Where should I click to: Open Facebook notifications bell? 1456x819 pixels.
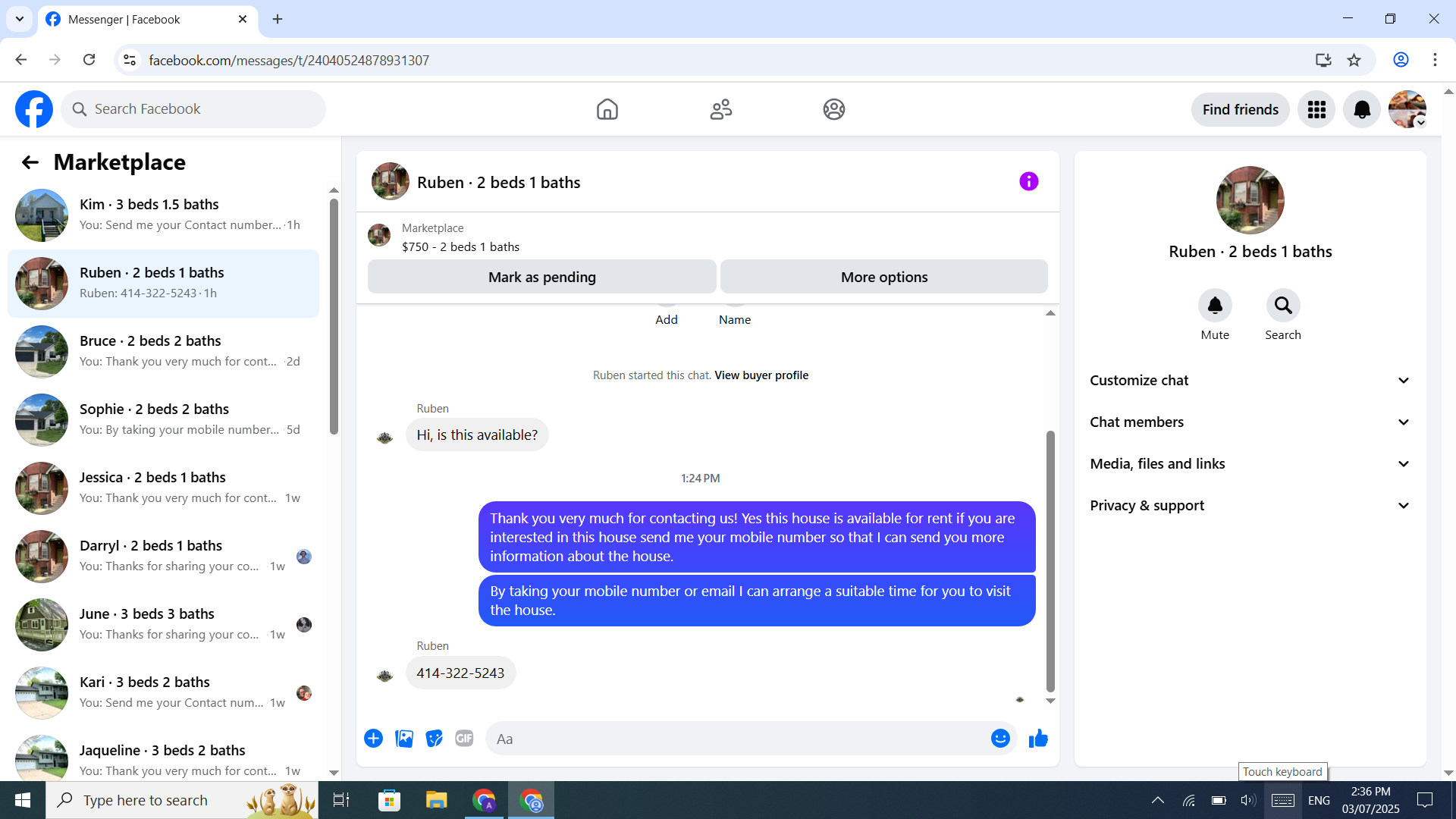[x=1362, y=110]
